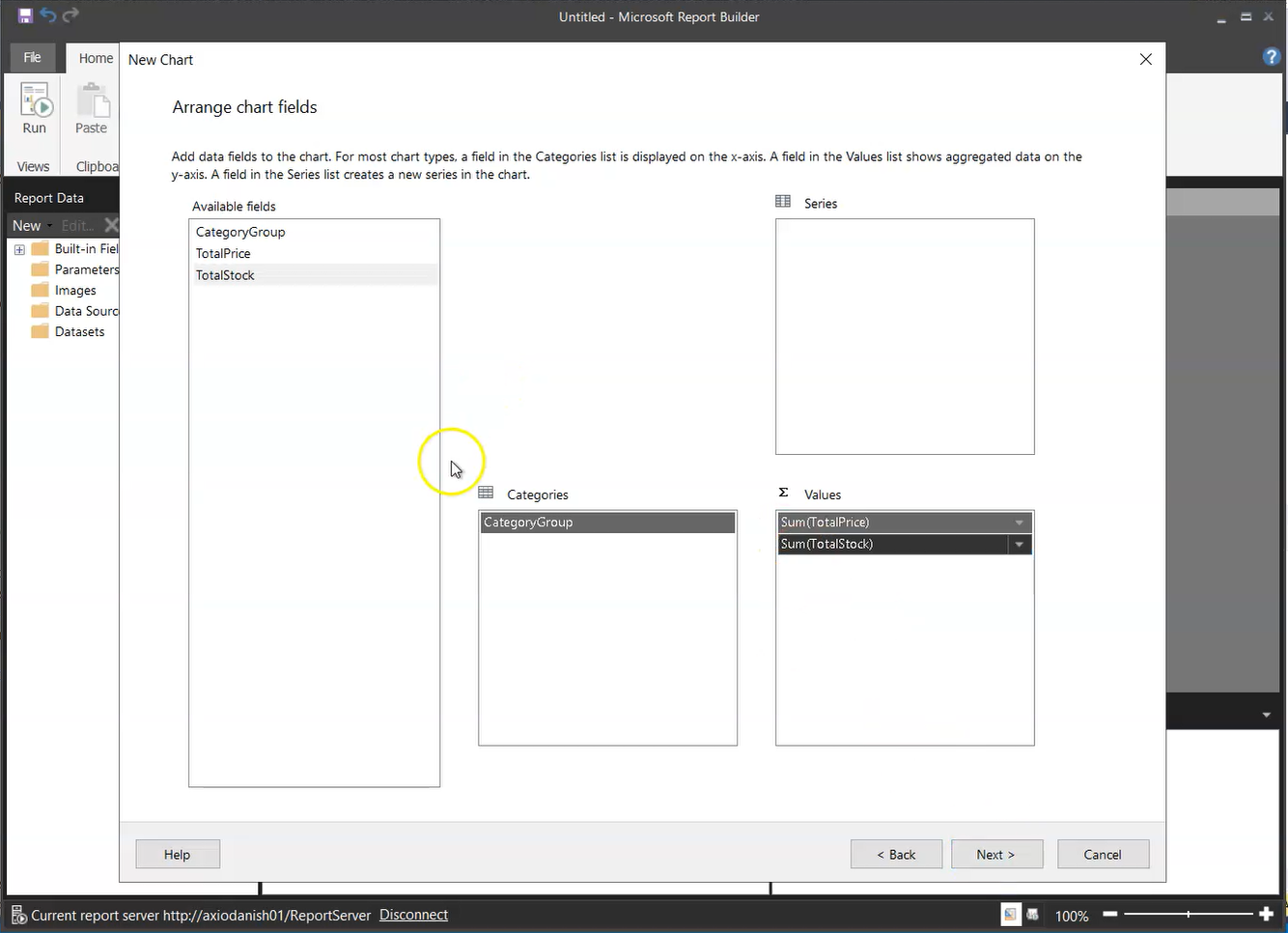Click the Undo arrow icon

(47, 15)
